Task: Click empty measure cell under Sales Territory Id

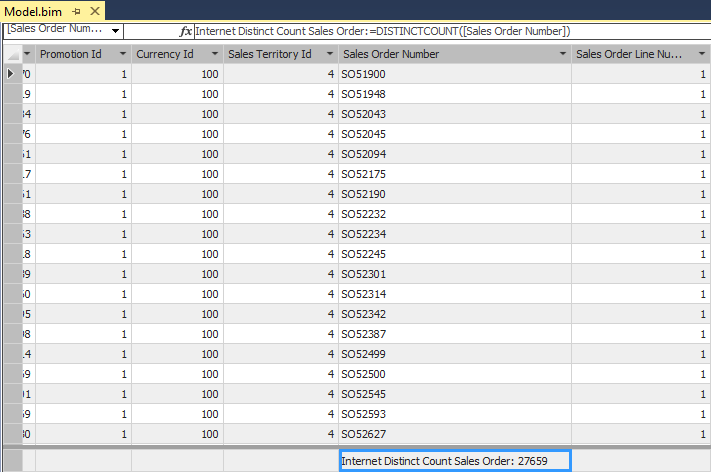Action: pyautogui.click(x=281, y=461)
